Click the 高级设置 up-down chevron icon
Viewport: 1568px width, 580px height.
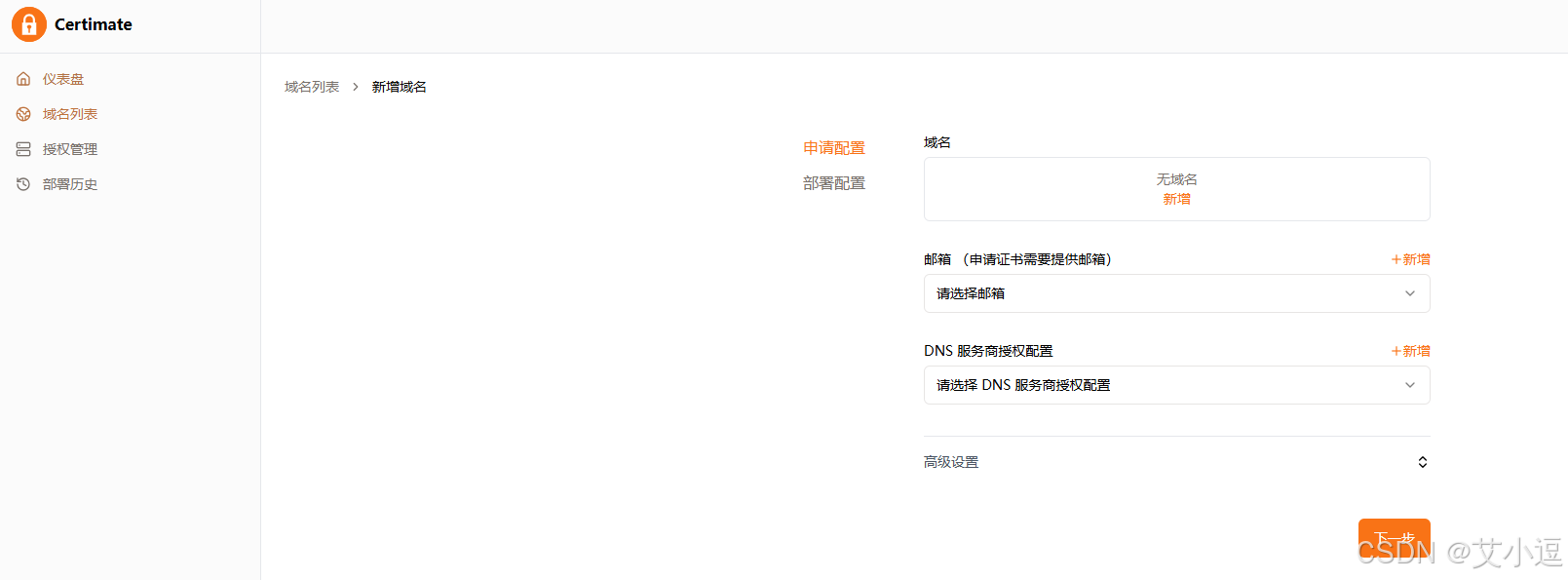[1423, 462]
